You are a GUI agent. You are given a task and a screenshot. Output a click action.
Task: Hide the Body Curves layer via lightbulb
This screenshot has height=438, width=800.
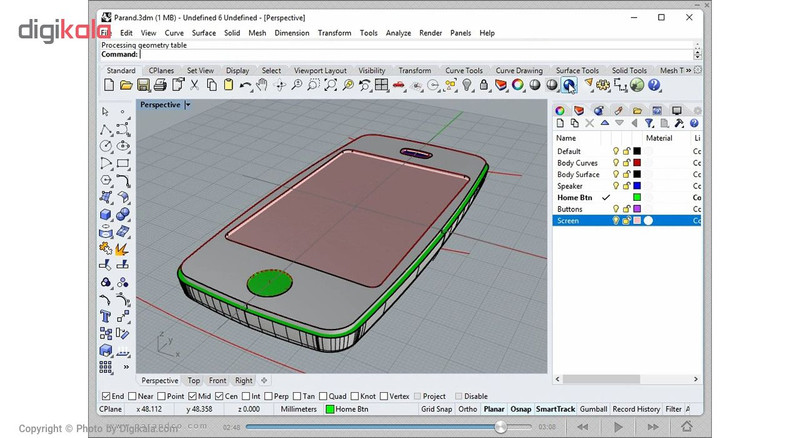[616, 163]
